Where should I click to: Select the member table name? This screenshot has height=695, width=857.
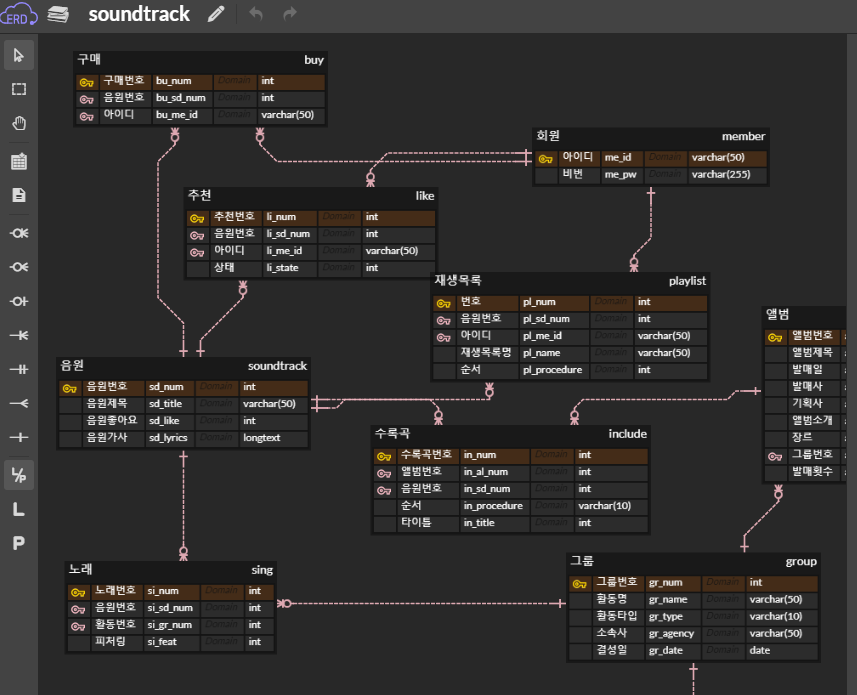pos(743,136)
